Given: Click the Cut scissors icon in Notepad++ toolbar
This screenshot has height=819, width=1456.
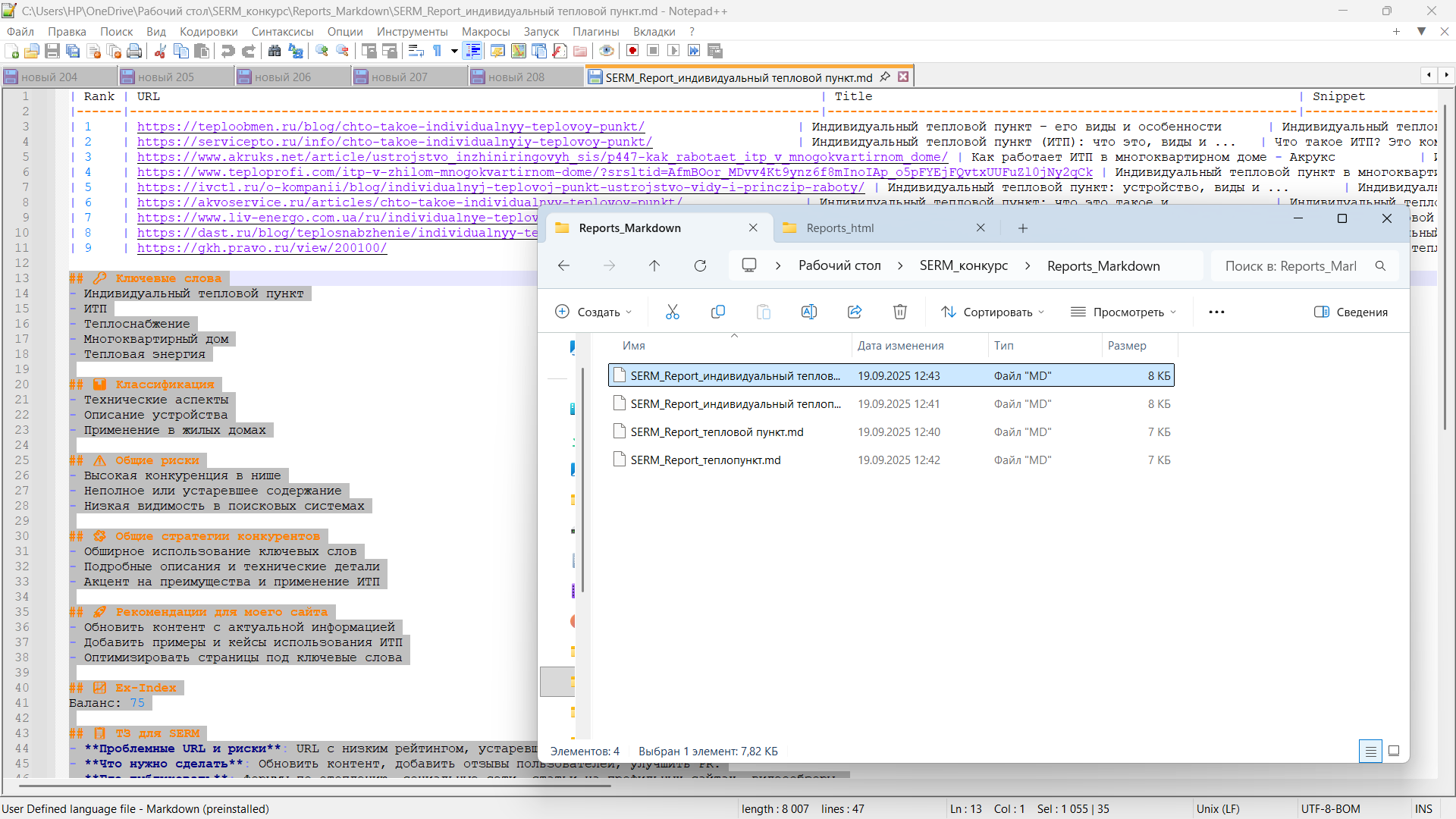Looking at the screenshot, I should (x=160, y=51).
